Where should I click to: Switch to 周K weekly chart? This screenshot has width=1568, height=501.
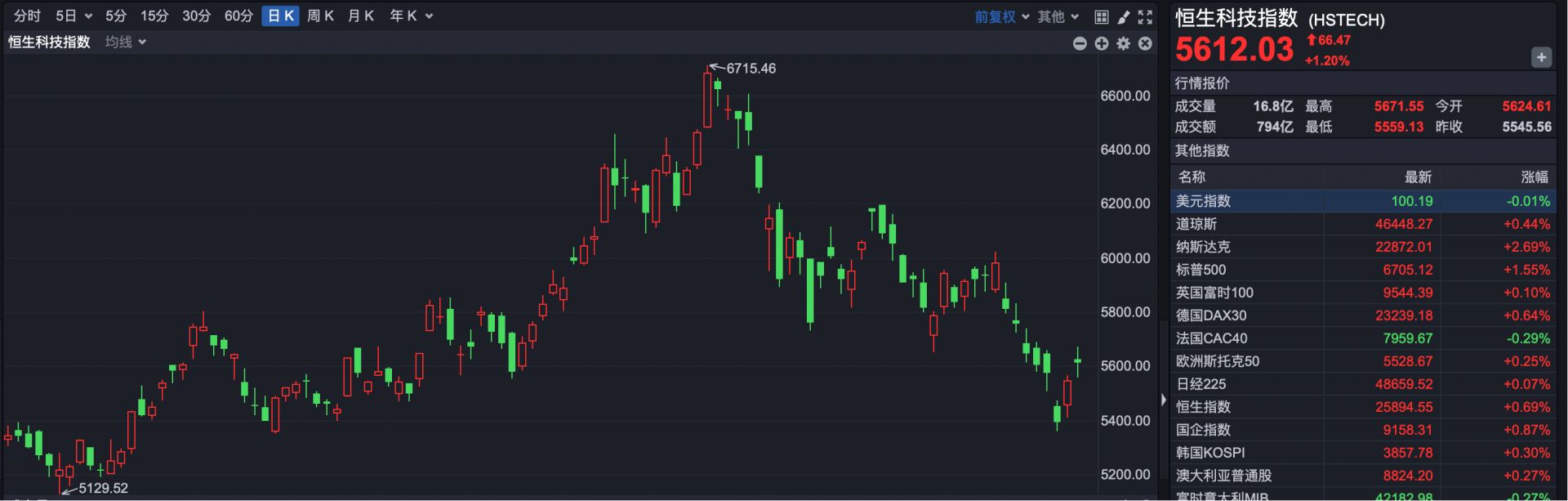tap(320, 16)
